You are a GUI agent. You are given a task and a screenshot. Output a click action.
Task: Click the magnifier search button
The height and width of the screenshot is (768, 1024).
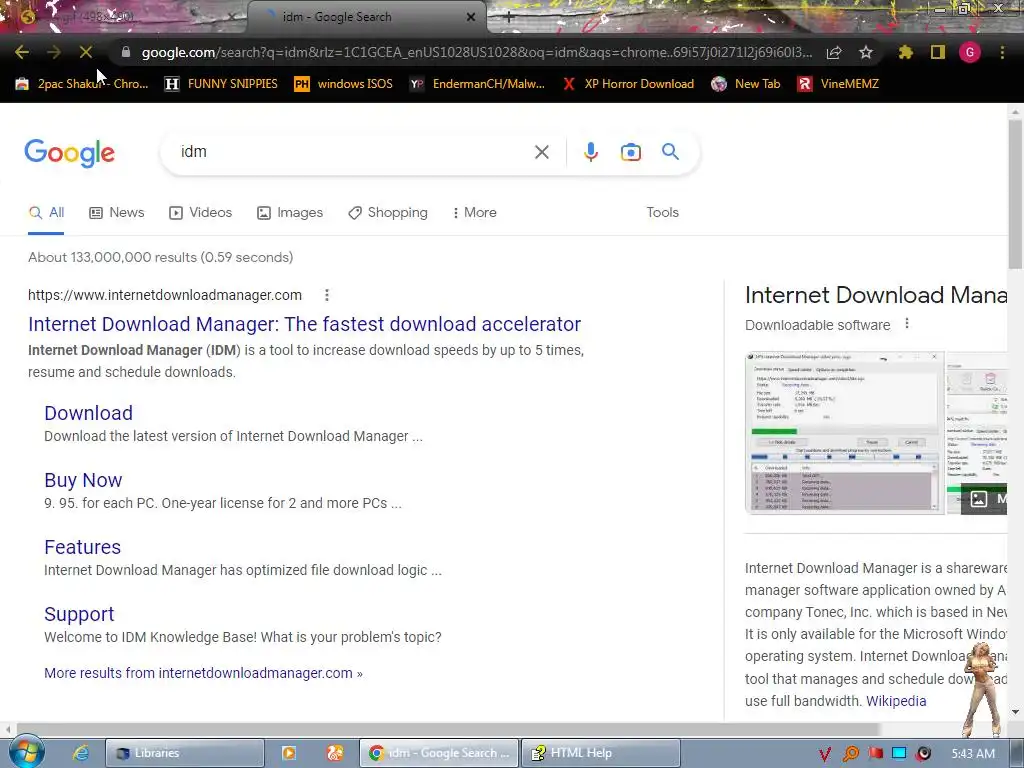pos(671,152)
